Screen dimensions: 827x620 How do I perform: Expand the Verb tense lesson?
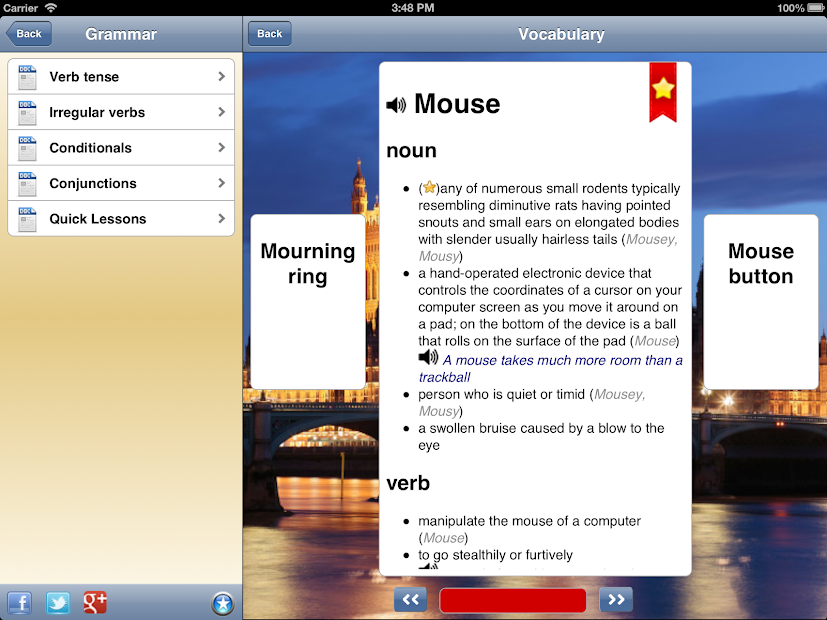(x=120, y=76)
